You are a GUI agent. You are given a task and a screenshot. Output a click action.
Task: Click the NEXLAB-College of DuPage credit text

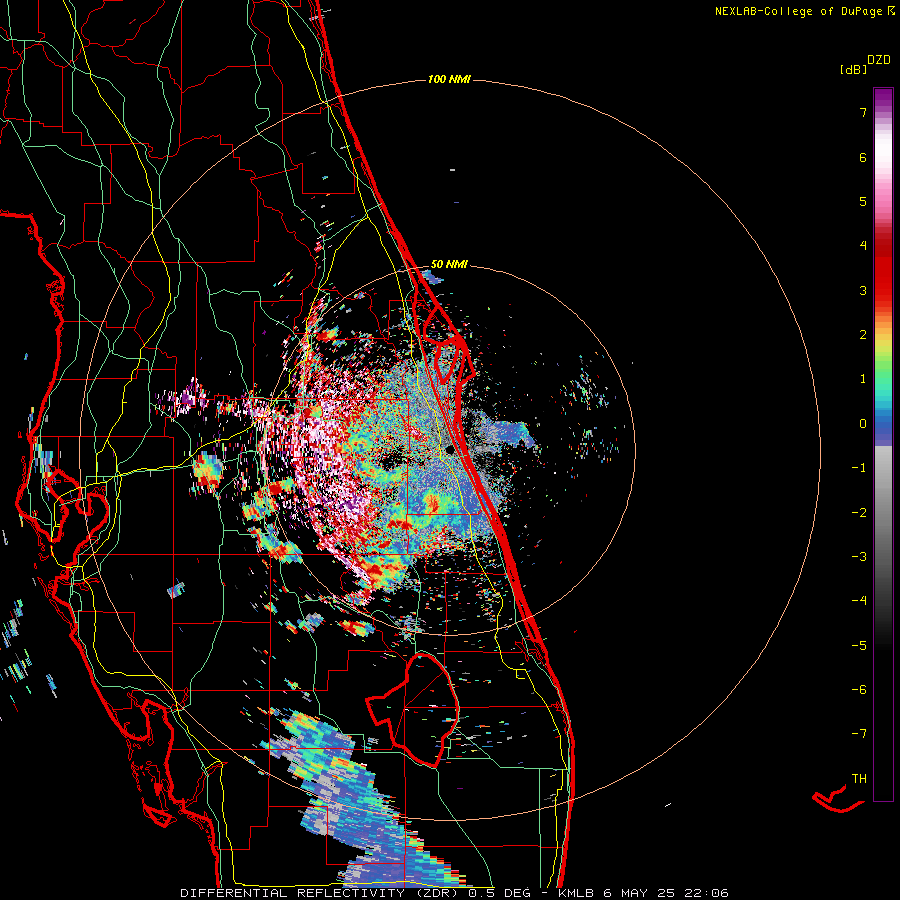[x=798, y=11]
